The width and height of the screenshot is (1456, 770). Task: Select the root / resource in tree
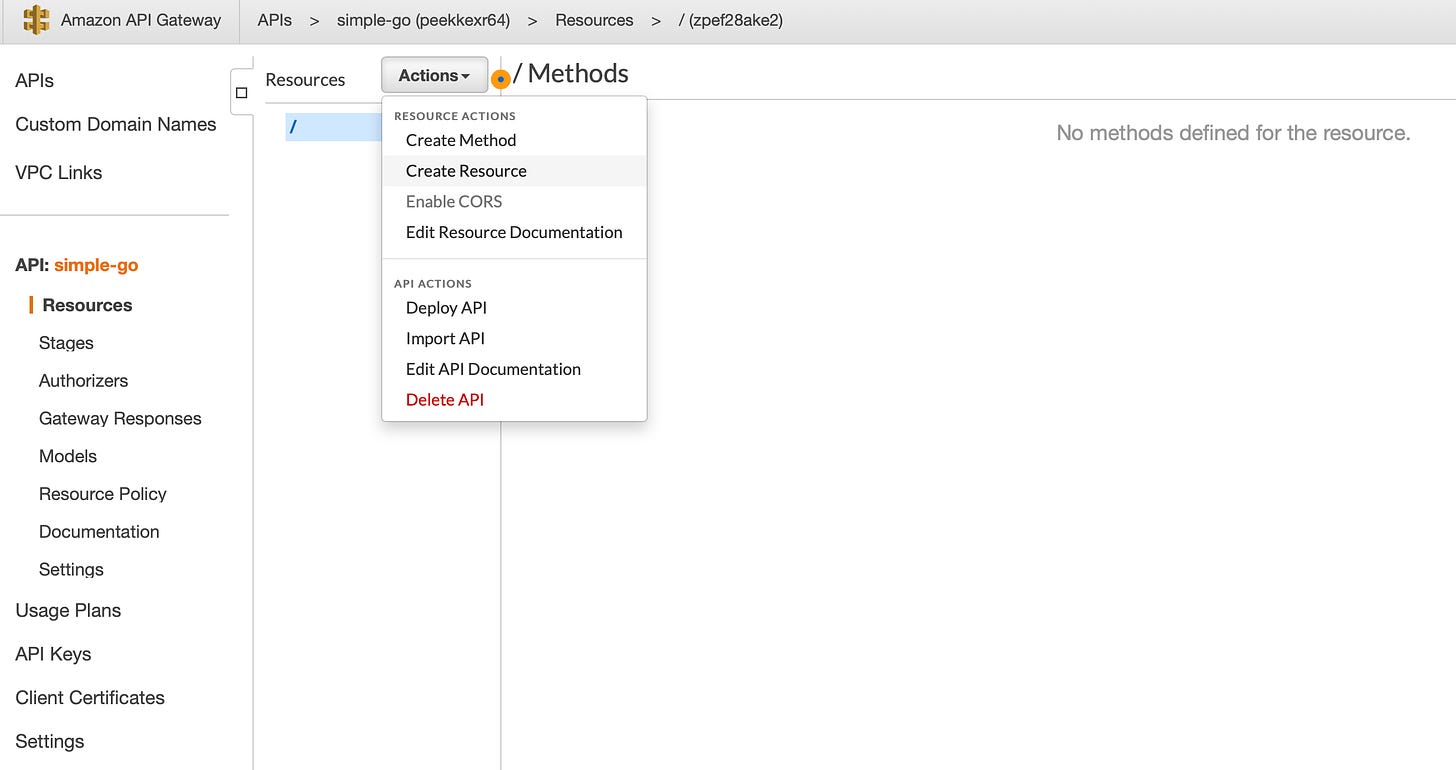click(333, 127)
